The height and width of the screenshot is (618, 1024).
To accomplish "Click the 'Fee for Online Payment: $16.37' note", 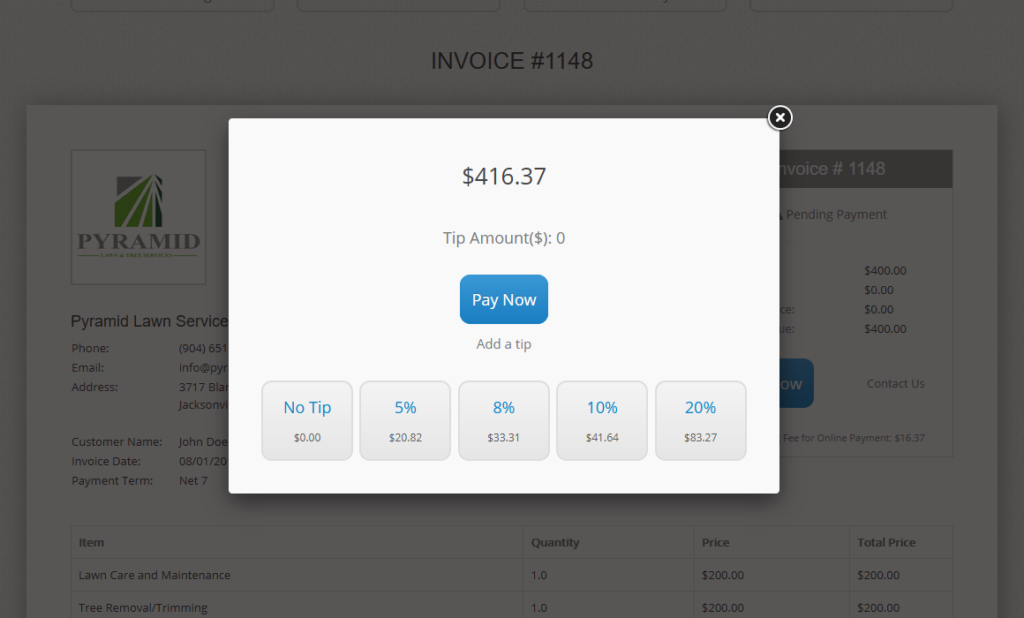I will point(853,438).
